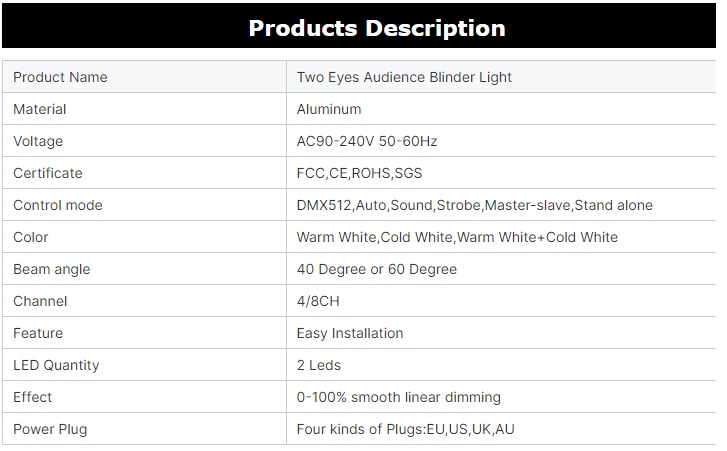The image size is (727, 451).
Task: Click the Two Eyes Audience Blinder Light text
Action: click(404, 77)
